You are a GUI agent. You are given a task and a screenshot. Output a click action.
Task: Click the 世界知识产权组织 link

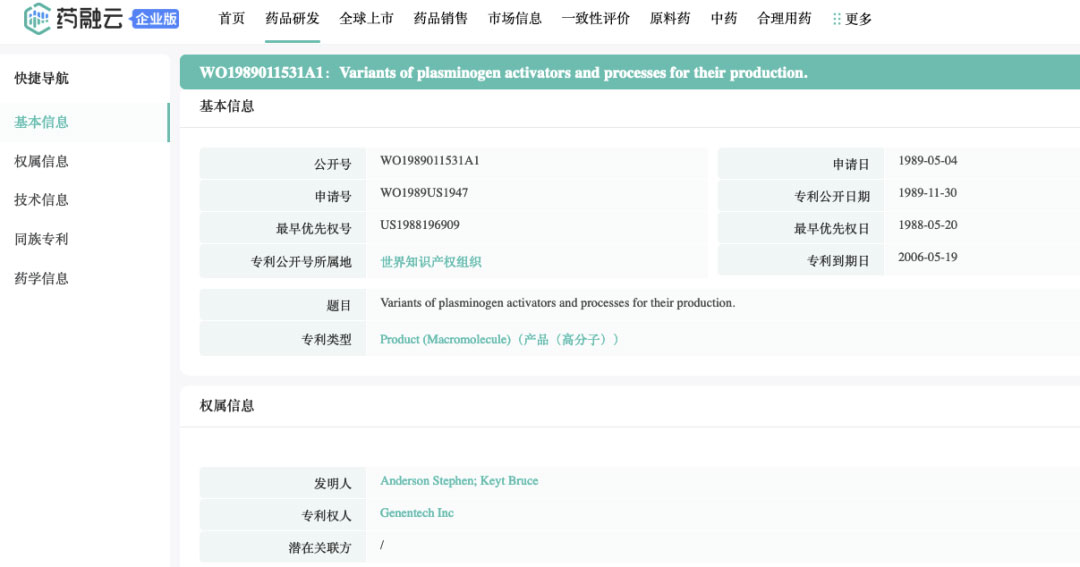[431, 262]
